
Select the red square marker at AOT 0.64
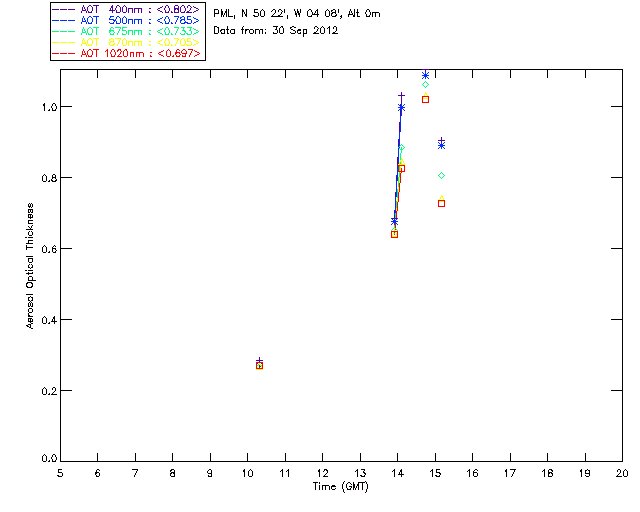[394, 234]
